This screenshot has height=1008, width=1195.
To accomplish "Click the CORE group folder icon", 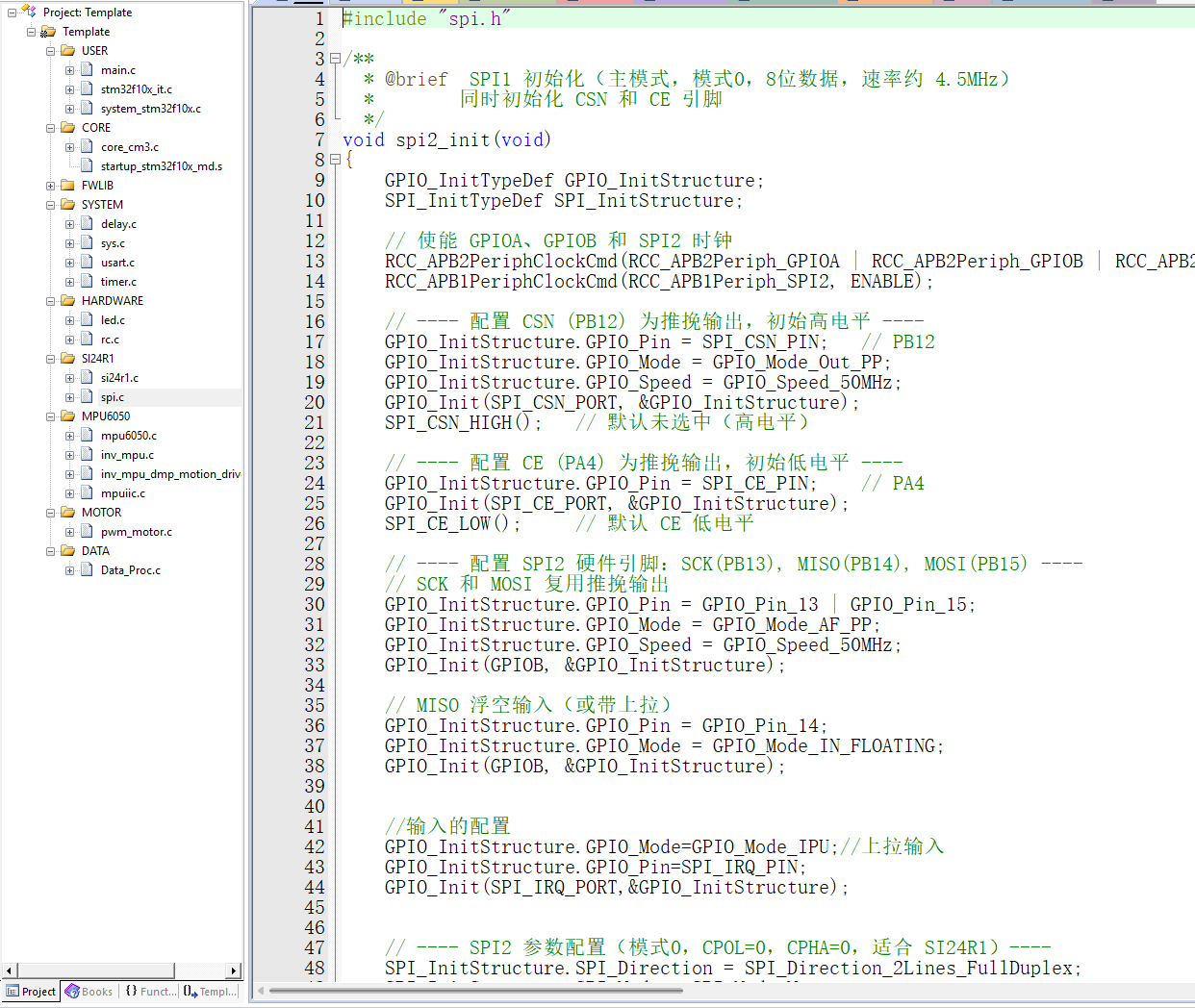I will [x=67, y=127].
